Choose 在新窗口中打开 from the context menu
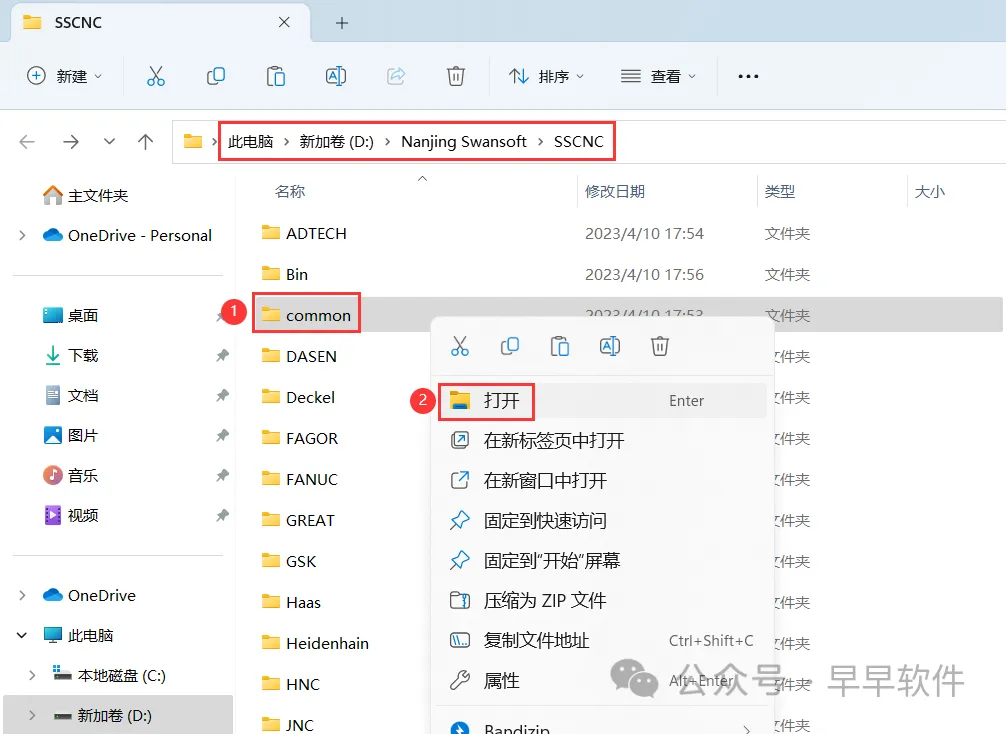 pos(602,481)
